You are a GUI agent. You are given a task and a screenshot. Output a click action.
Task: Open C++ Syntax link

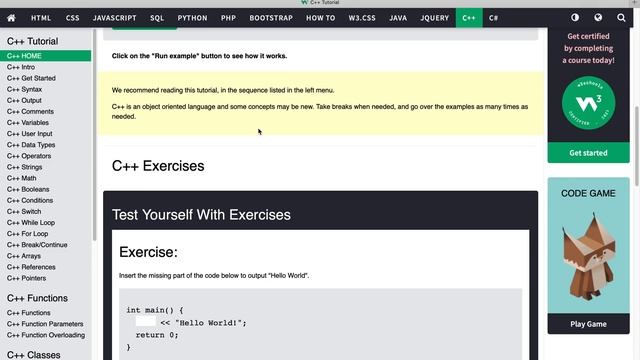click(24, 89)
